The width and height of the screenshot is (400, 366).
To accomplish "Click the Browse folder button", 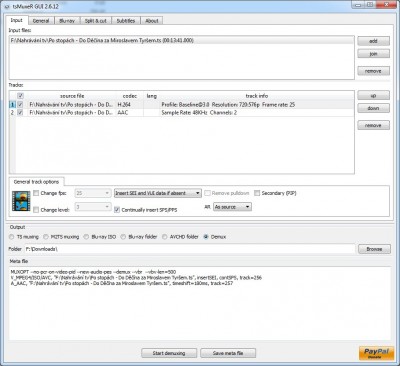I will (374, 249).
